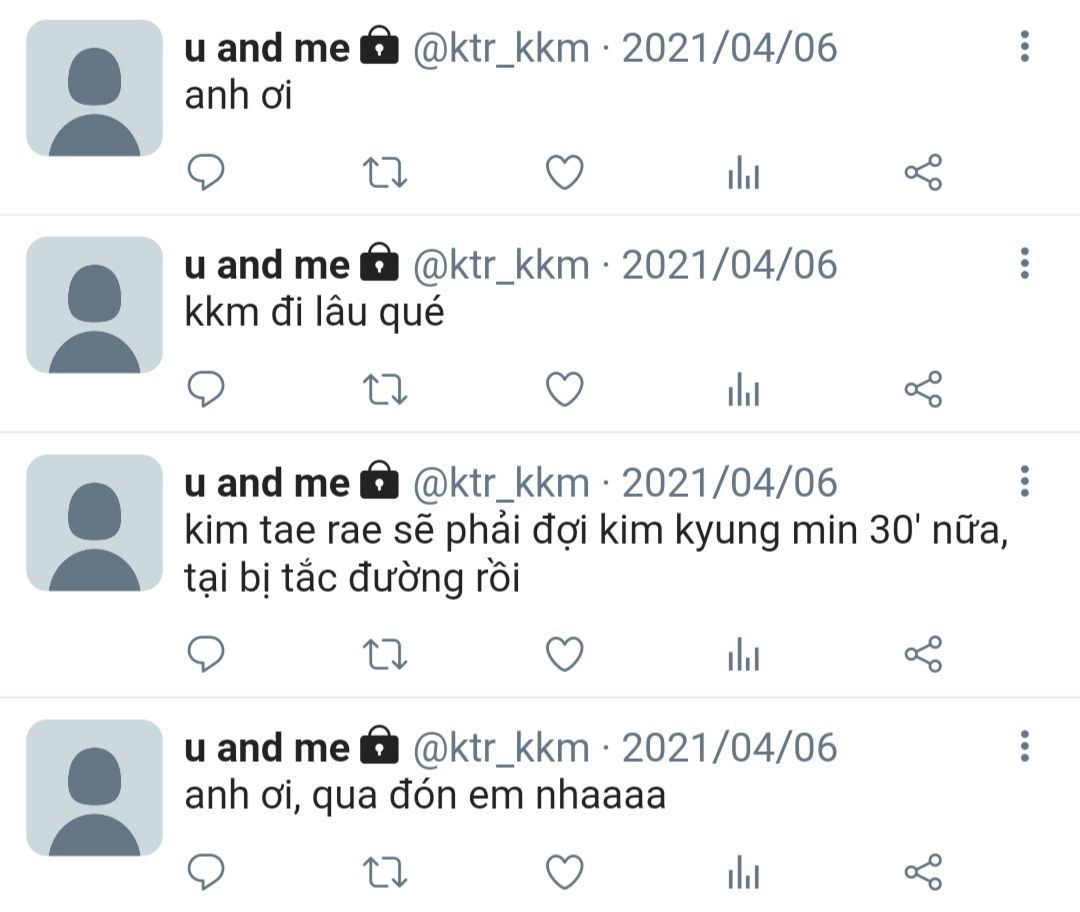Open more options on "kim tae rae" tweet

[1025, 481]
